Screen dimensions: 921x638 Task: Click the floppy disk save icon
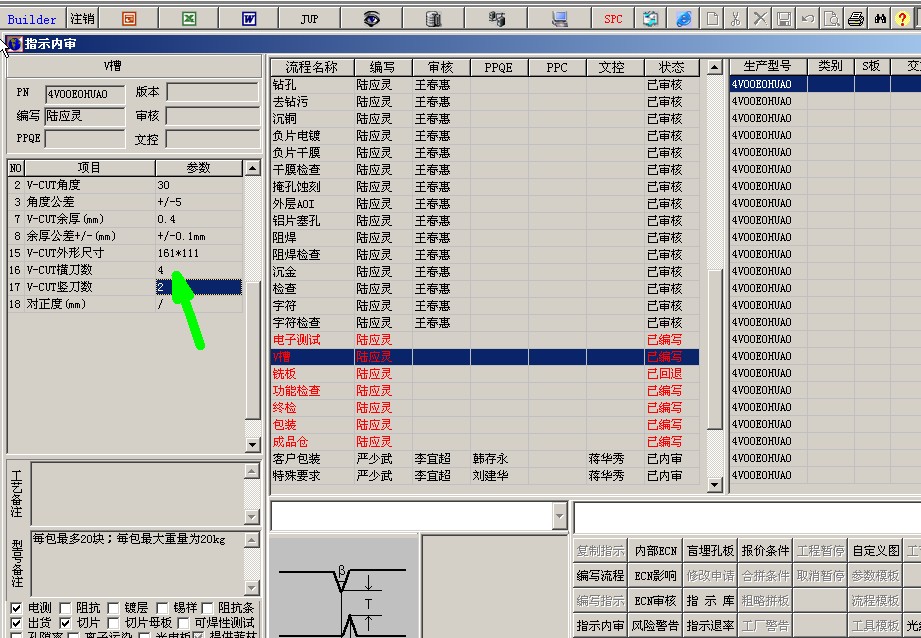click(784, 19)
